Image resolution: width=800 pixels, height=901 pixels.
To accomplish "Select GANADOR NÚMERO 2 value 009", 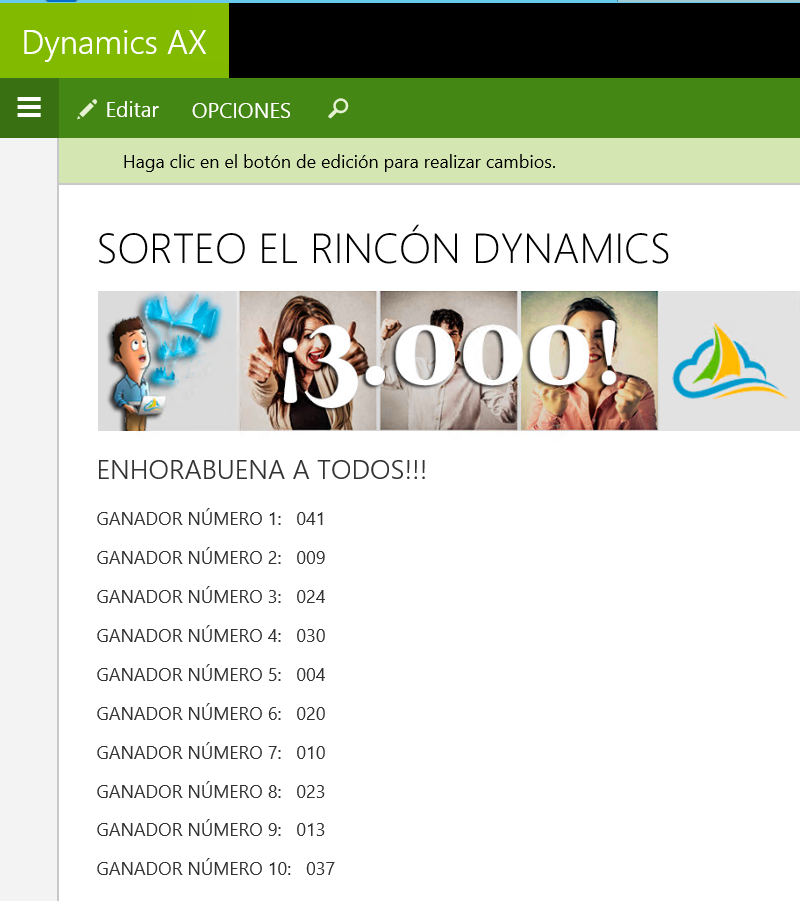I will pyautogui.click(x=311, y=558).
